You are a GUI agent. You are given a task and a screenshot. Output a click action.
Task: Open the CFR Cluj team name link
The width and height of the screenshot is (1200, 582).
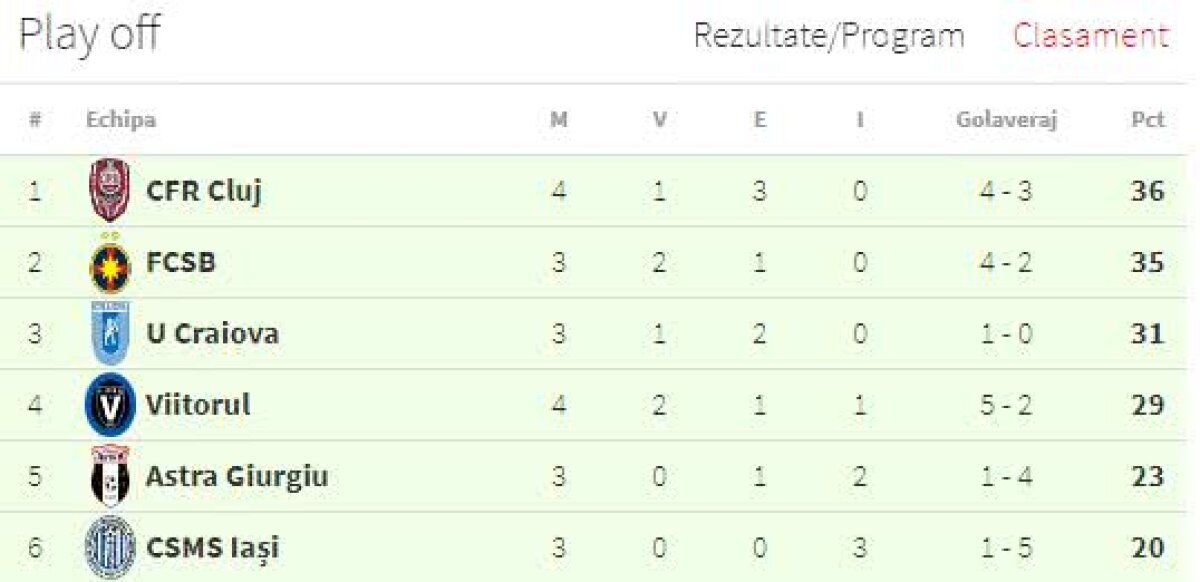pos(204,190)
